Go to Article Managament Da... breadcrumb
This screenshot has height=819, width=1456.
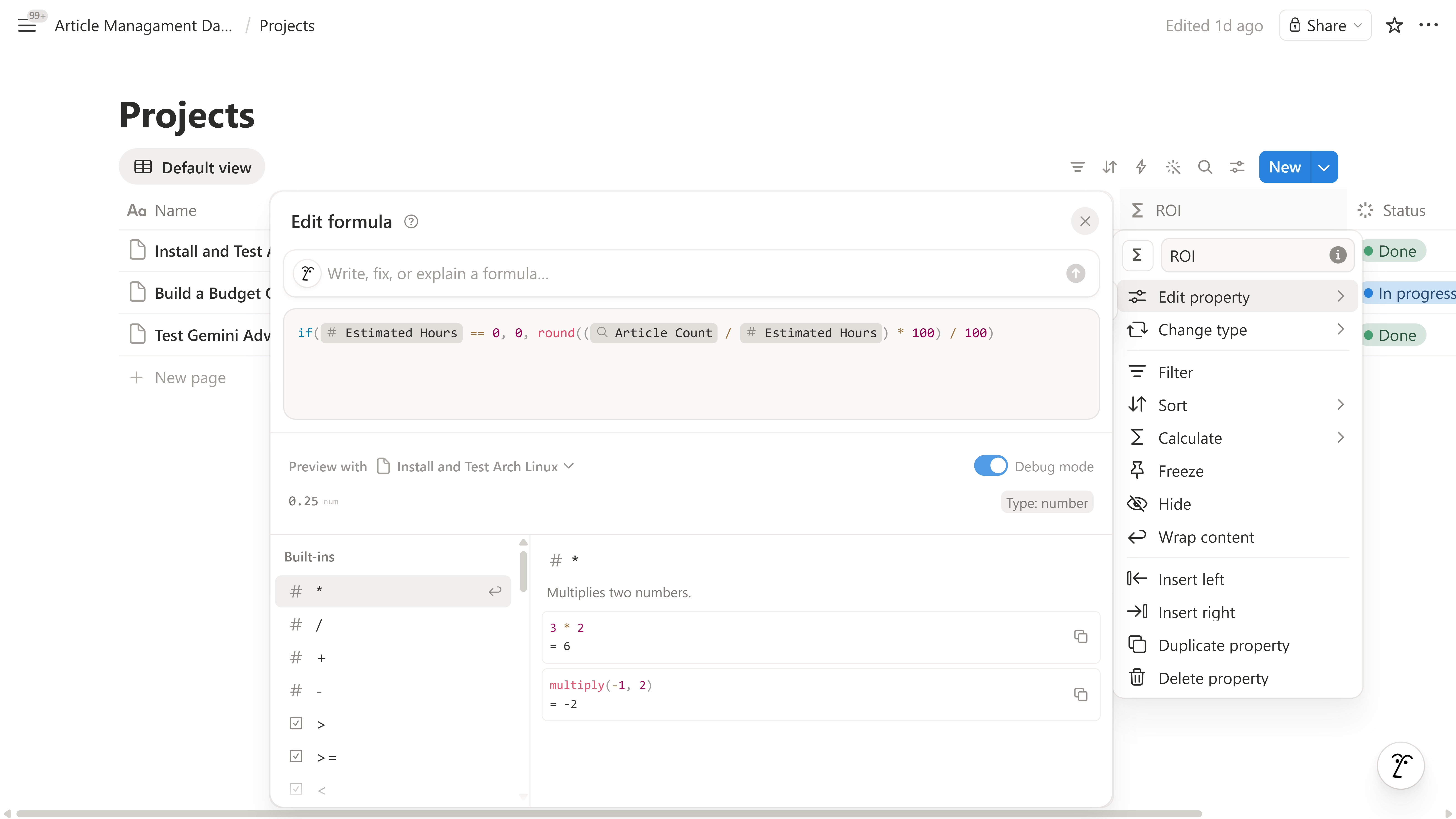144,25
